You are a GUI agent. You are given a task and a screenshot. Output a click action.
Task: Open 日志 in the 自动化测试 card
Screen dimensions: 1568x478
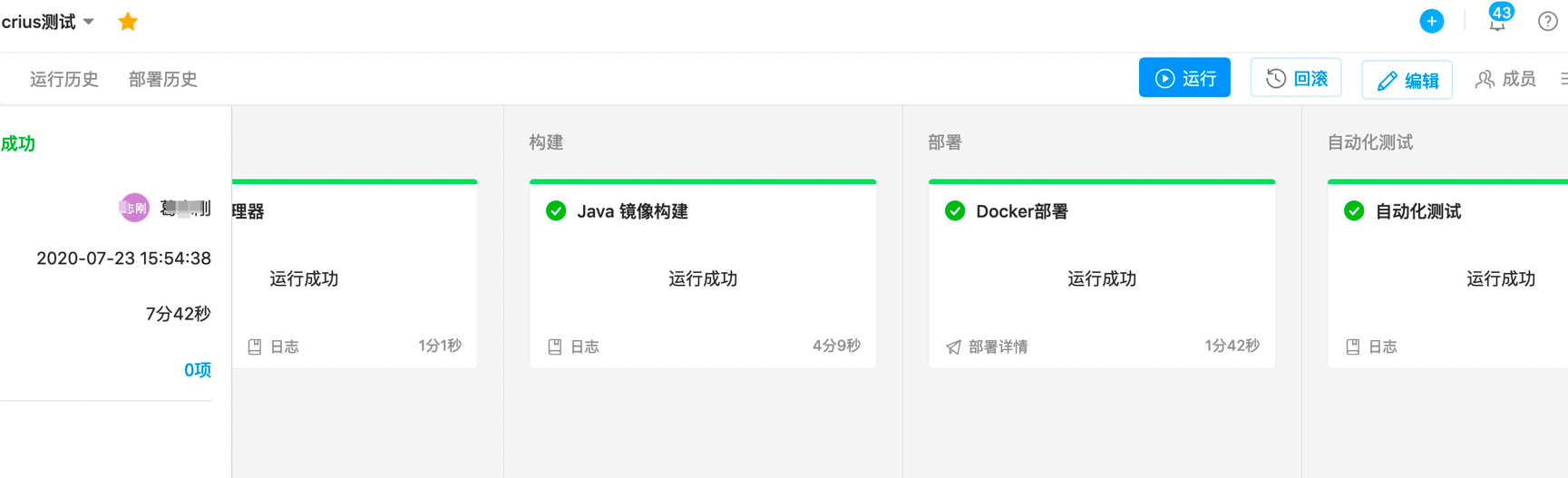[1371, 346]
